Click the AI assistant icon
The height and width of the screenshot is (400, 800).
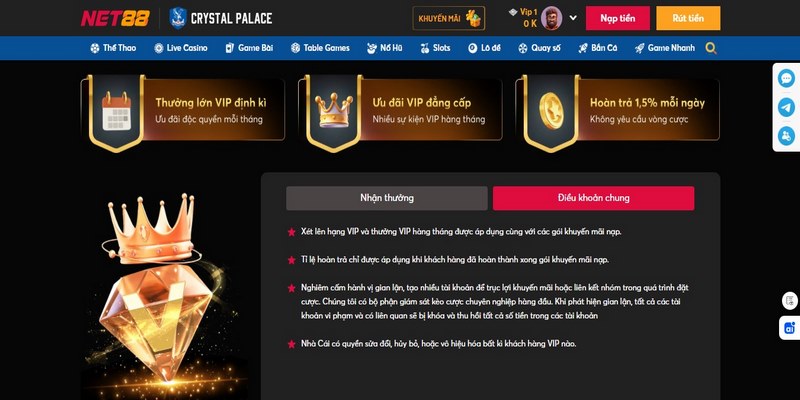(790, 328)
